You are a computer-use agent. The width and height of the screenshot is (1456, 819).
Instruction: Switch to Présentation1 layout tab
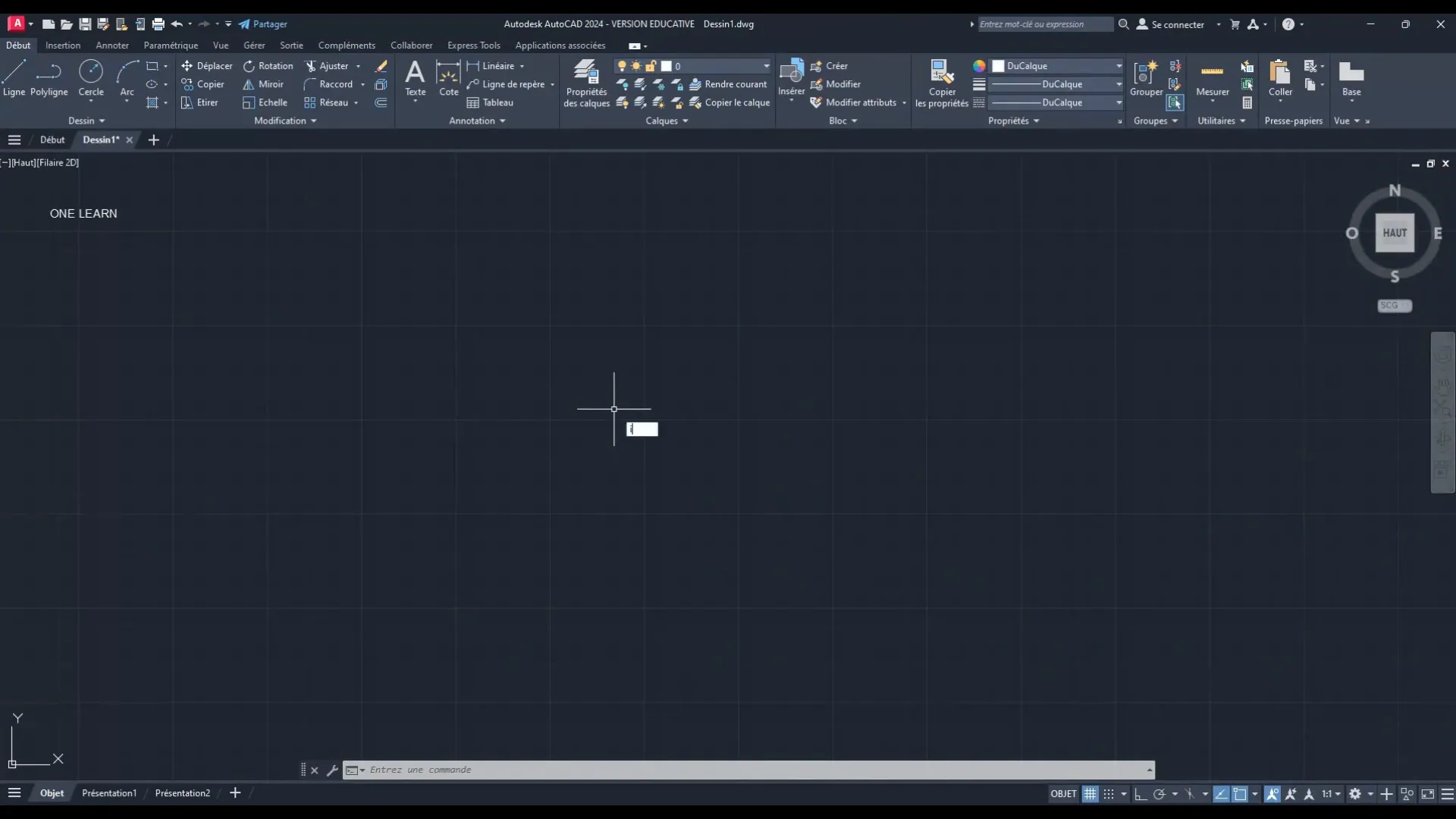(109, 793)
